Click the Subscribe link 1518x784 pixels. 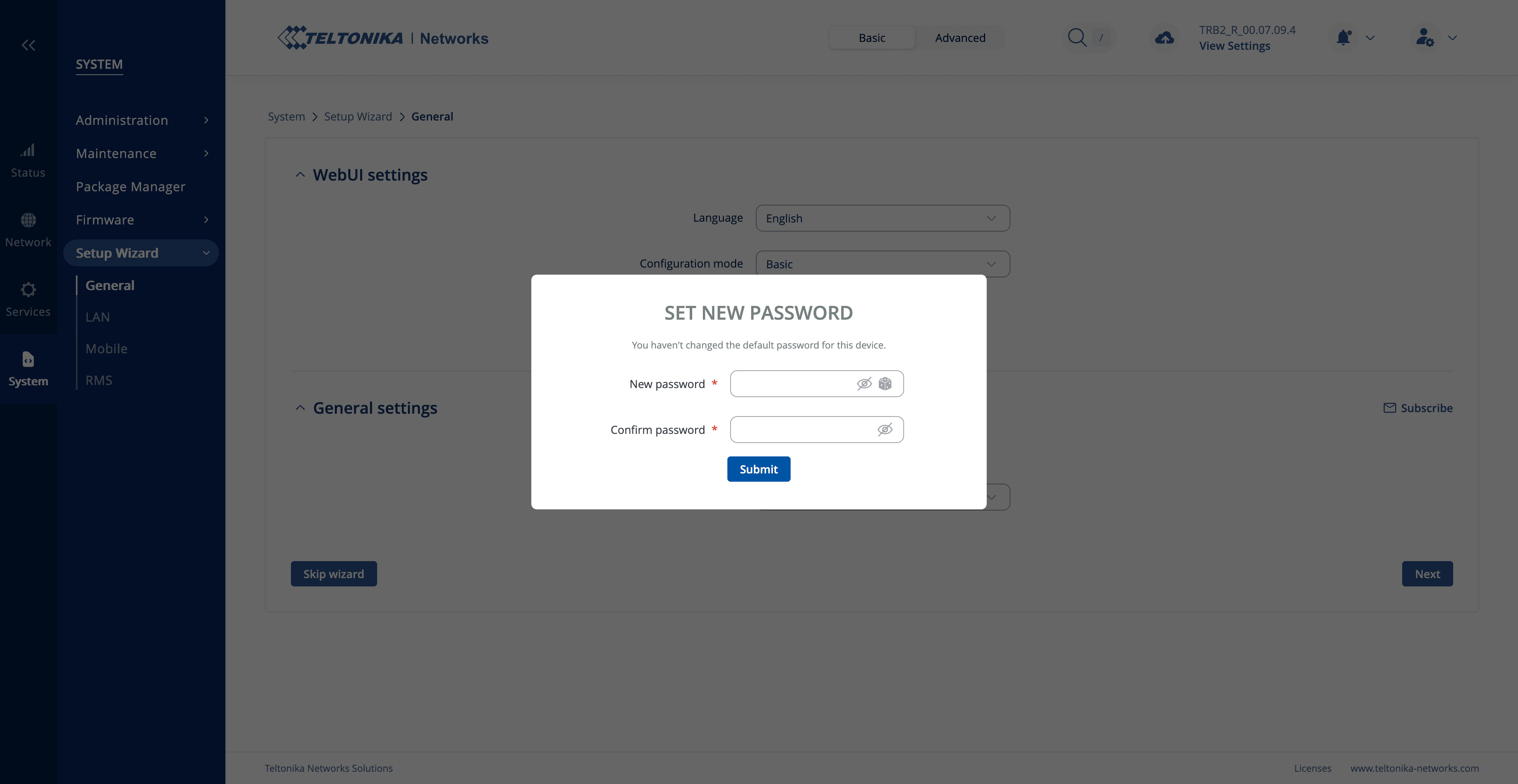pyautogui.click(x=1418, y=408)
